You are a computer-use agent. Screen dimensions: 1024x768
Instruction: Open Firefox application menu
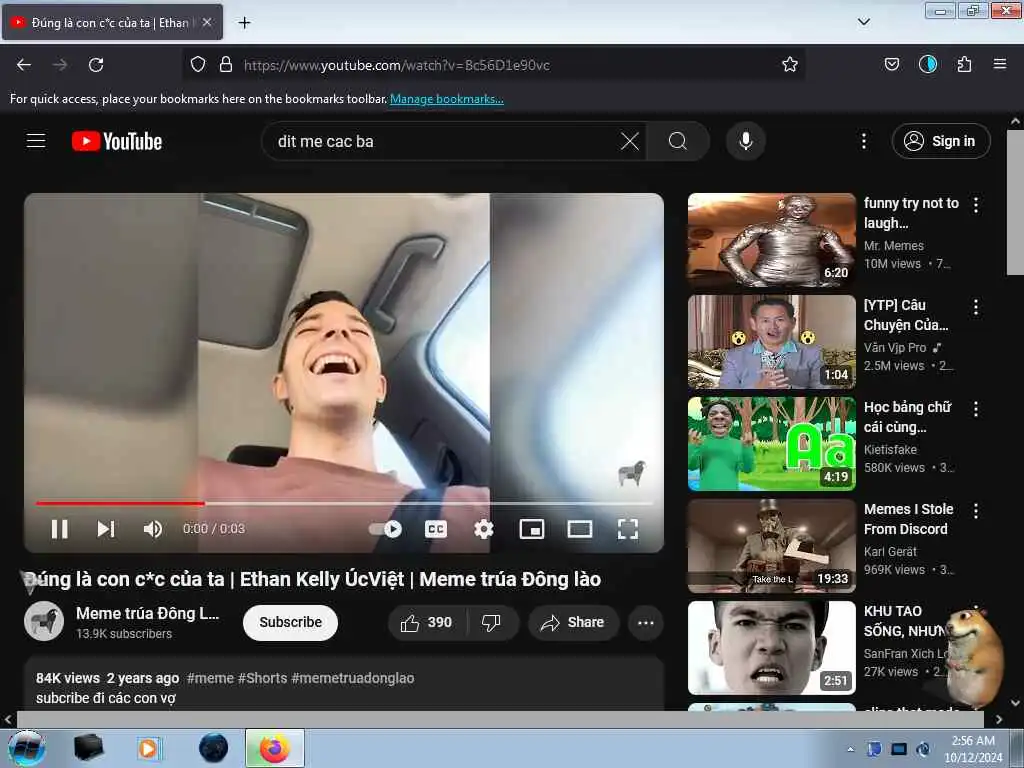999,65
